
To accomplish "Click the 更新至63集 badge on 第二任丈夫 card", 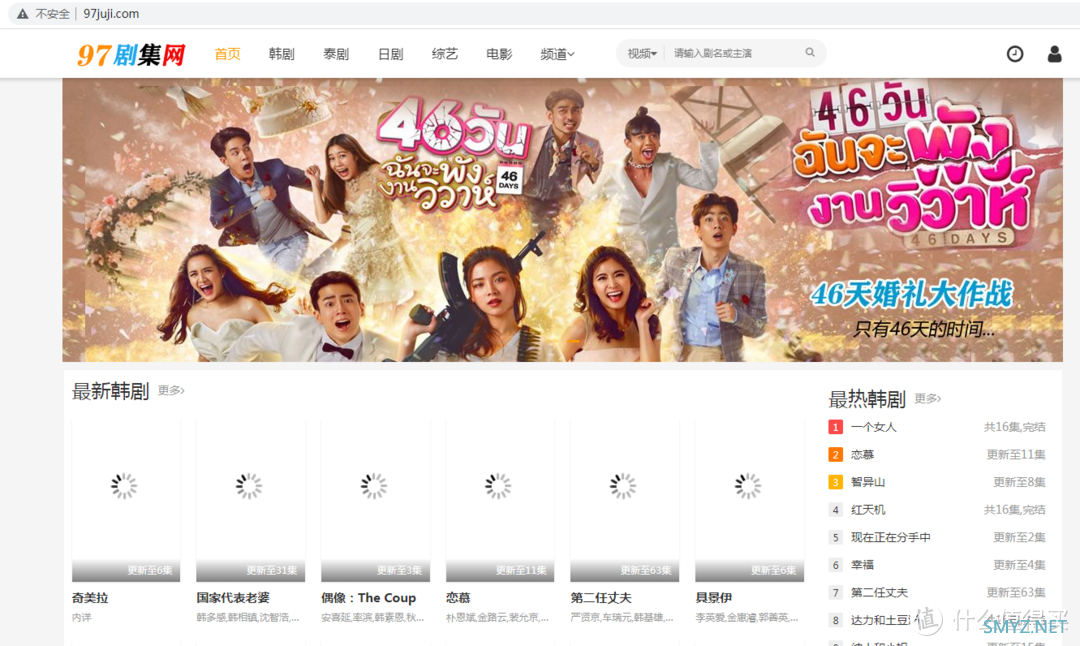I will 646,570.
